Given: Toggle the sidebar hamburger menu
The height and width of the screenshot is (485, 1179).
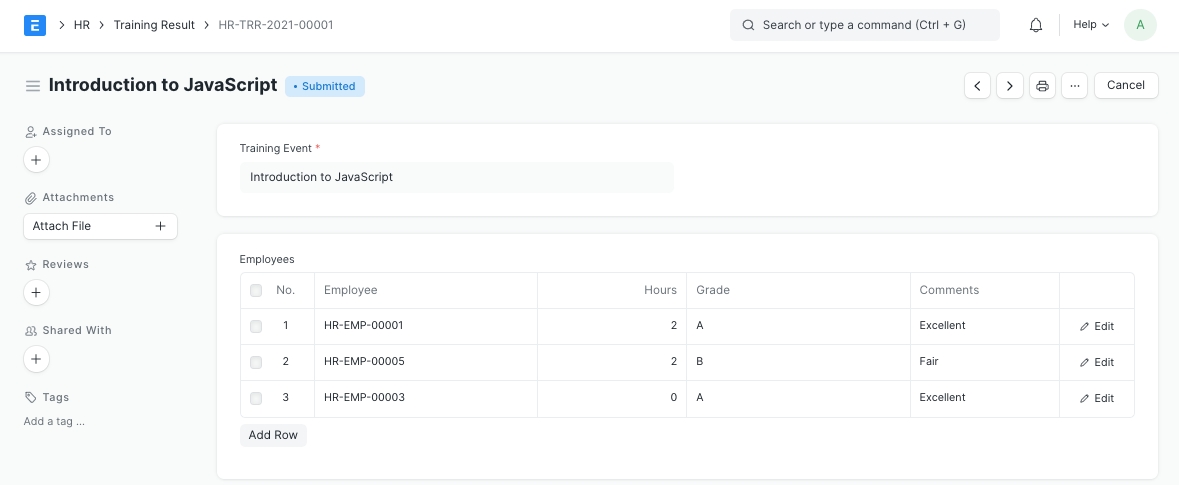Looking at the screenshot, I should 33,86.
